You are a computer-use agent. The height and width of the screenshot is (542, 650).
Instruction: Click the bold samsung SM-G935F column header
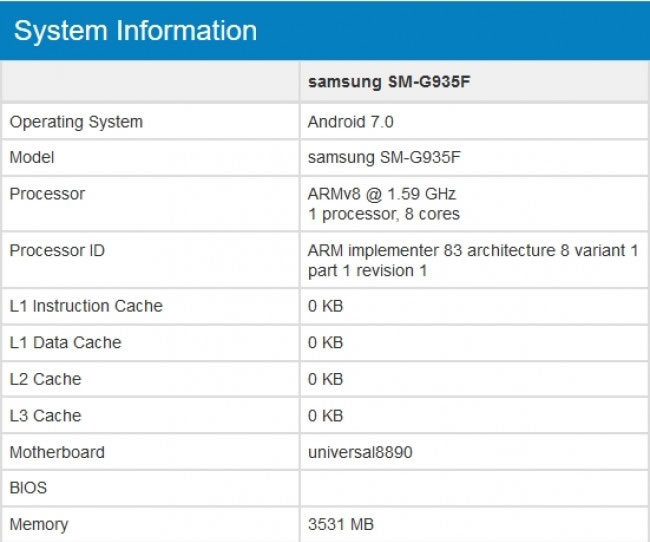(x=388, y=83)
